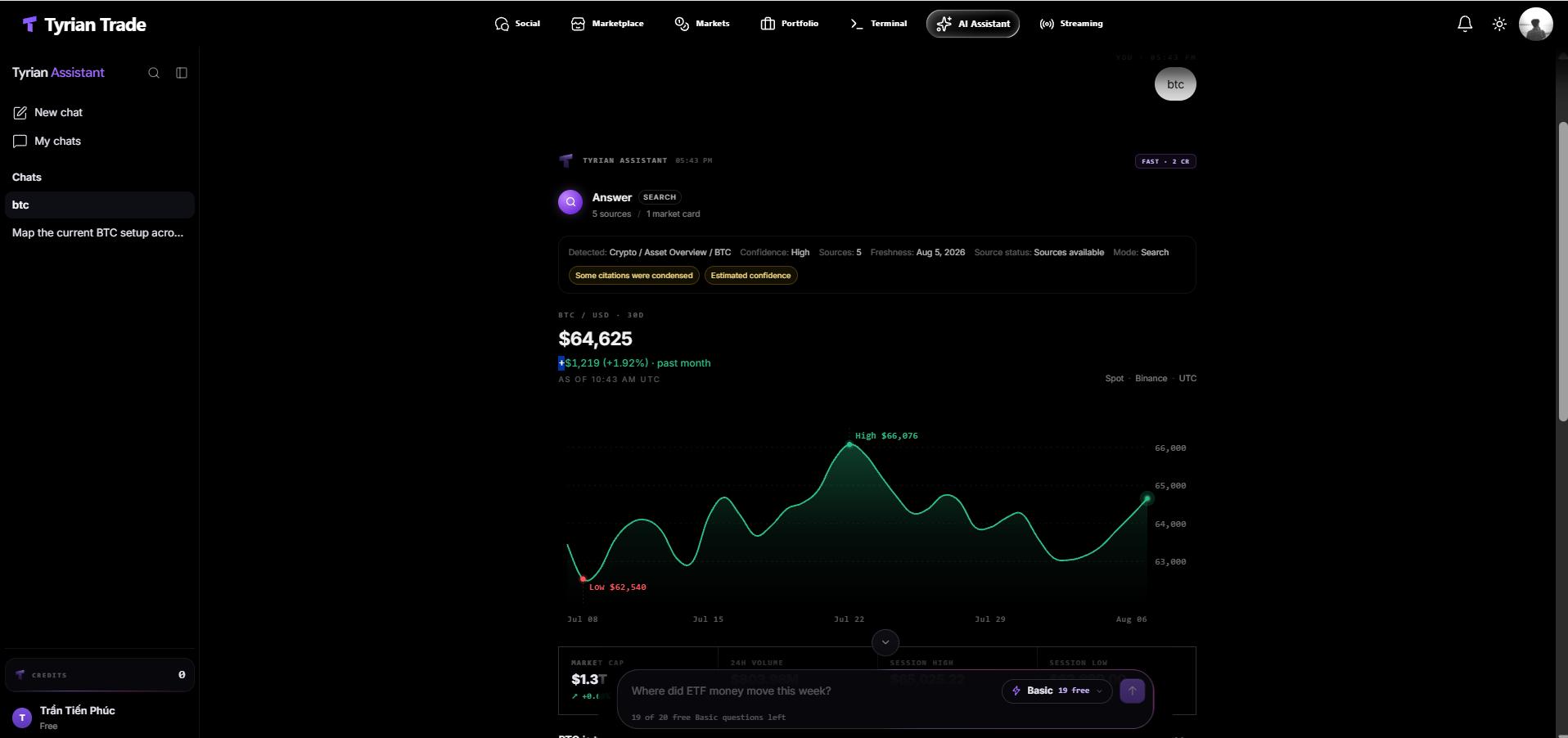Screen dimensions: 1568x738
Task: Focus the 'Where did ETF money move' input
Action: (x=810, y=691)
